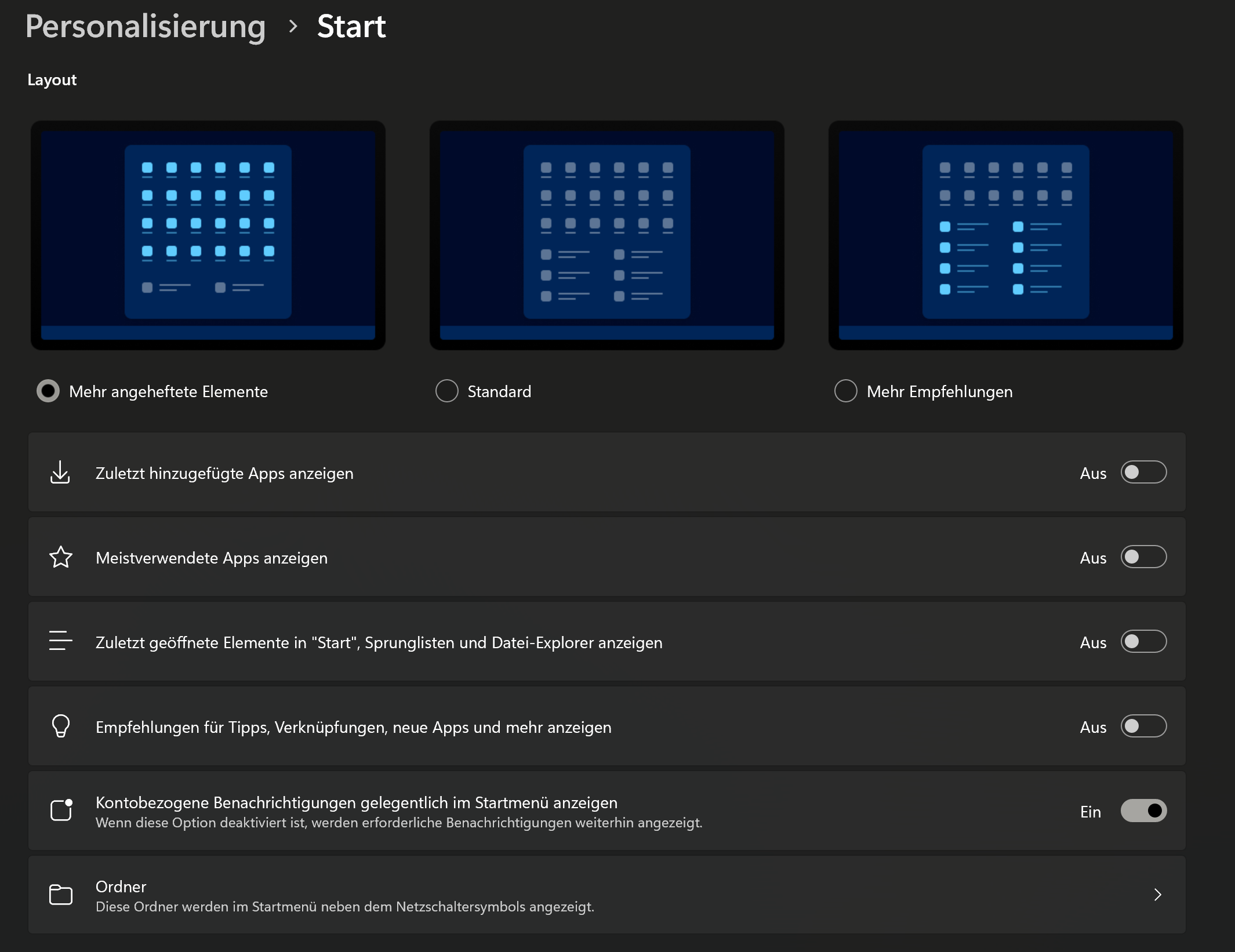Select the Standard layout radio button
The image size is (1235, 952).
tap(446, 391)
